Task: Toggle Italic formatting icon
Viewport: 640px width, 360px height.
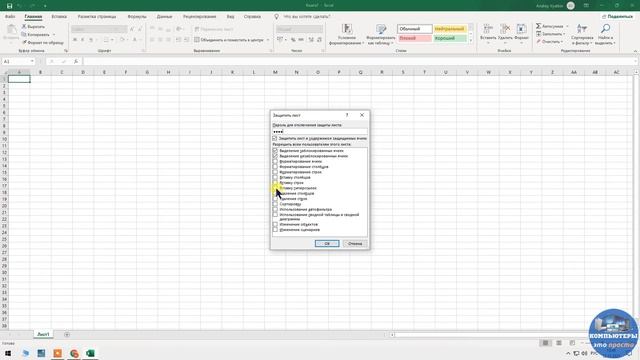Action: pos(82,40)
